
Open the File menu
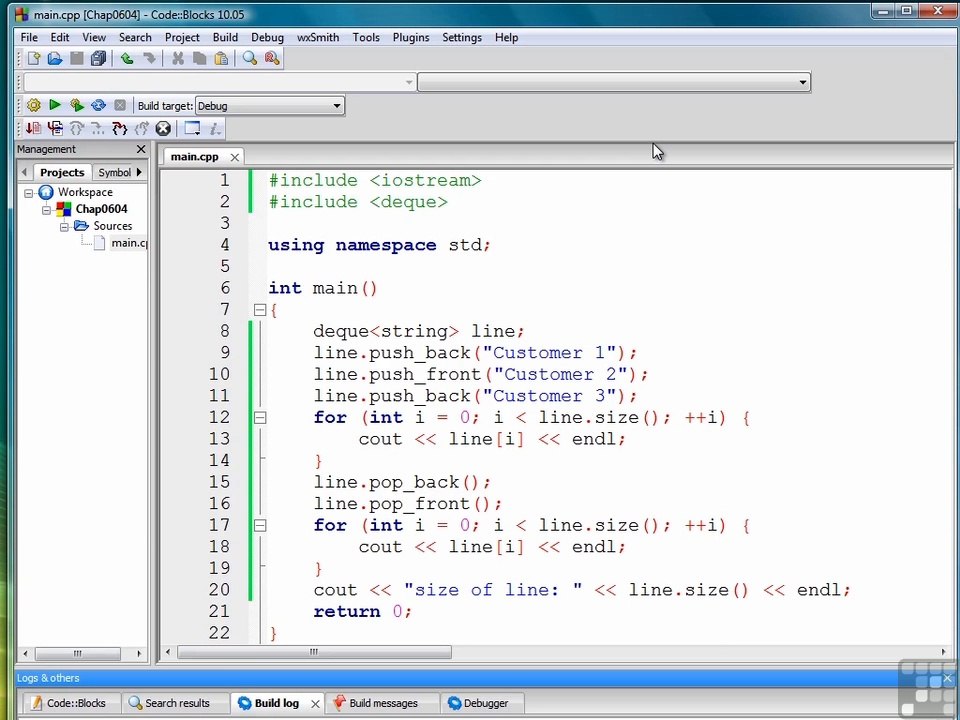tap(29, 37)
